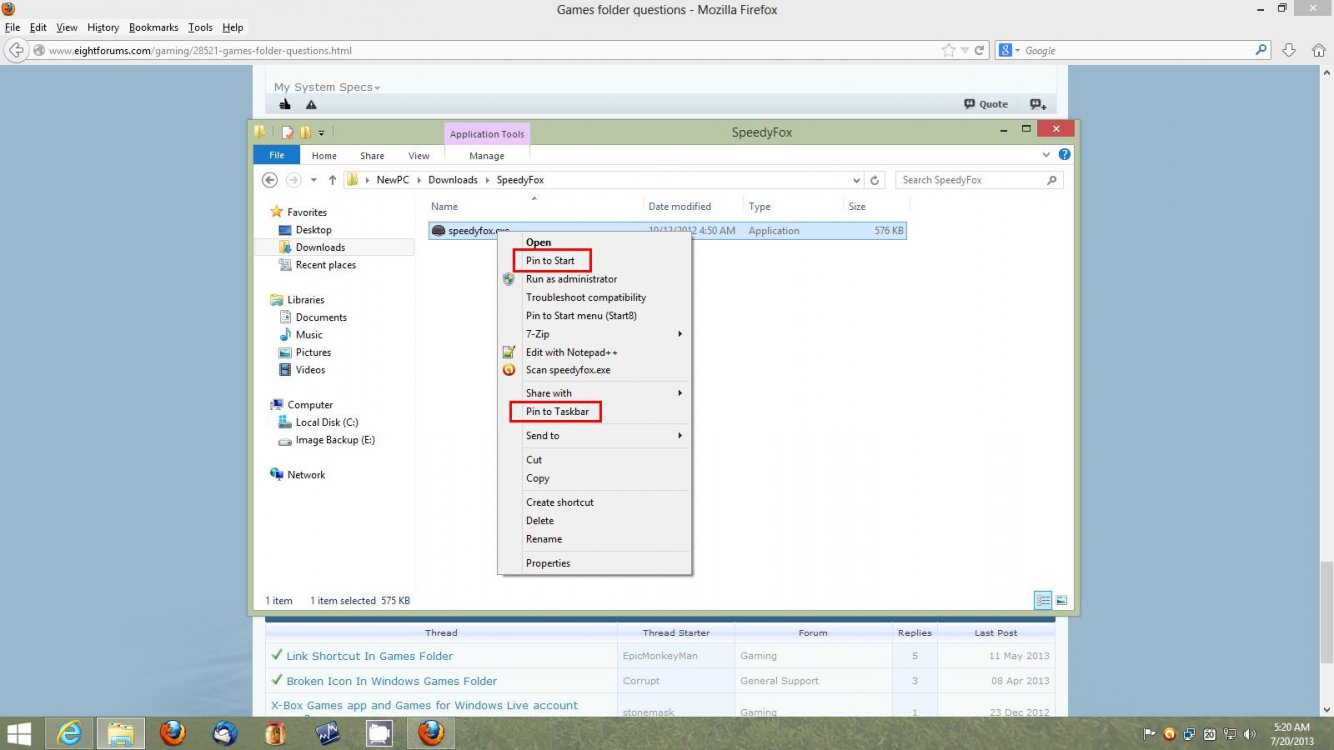Switch to details view icon in status bar
The image size is (1334, 750).
pyautogui.click(x=1043, y=600)
